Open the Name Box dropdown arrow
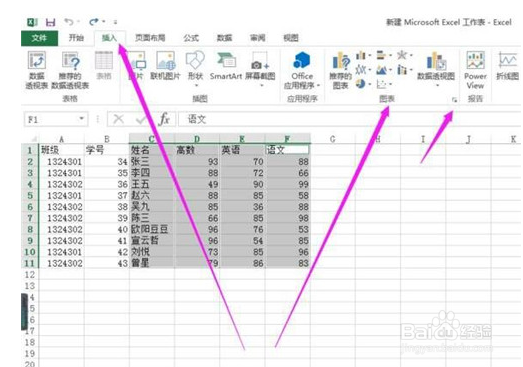 81,119
